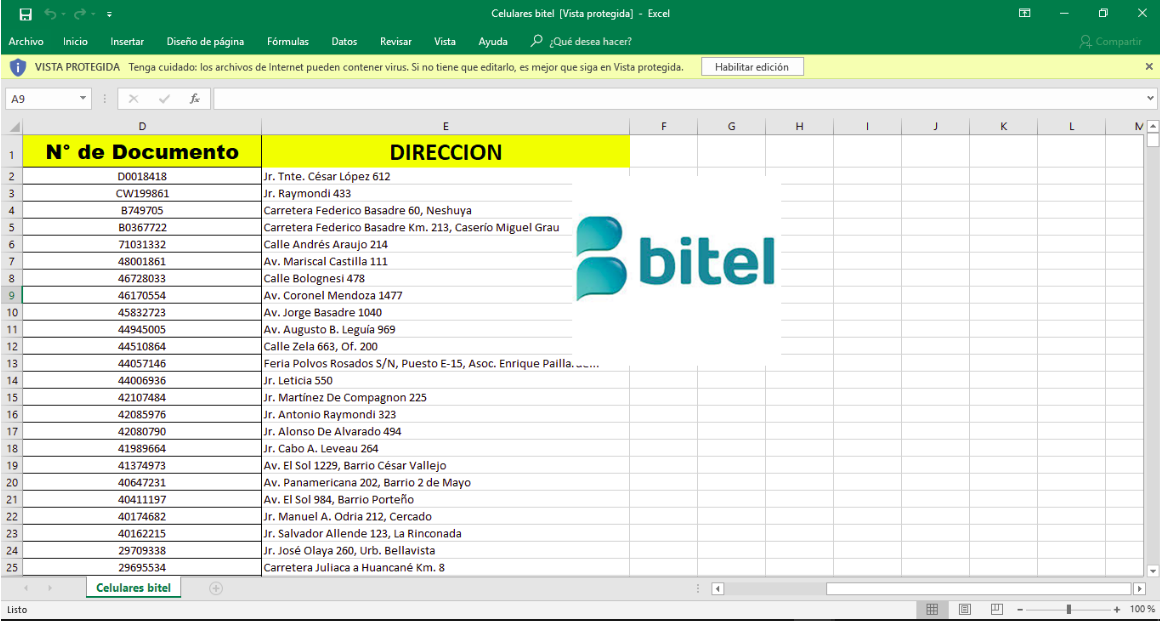
Task: Click the horizontal scrollbar left arrow
Action: click(x=718, y=588)
